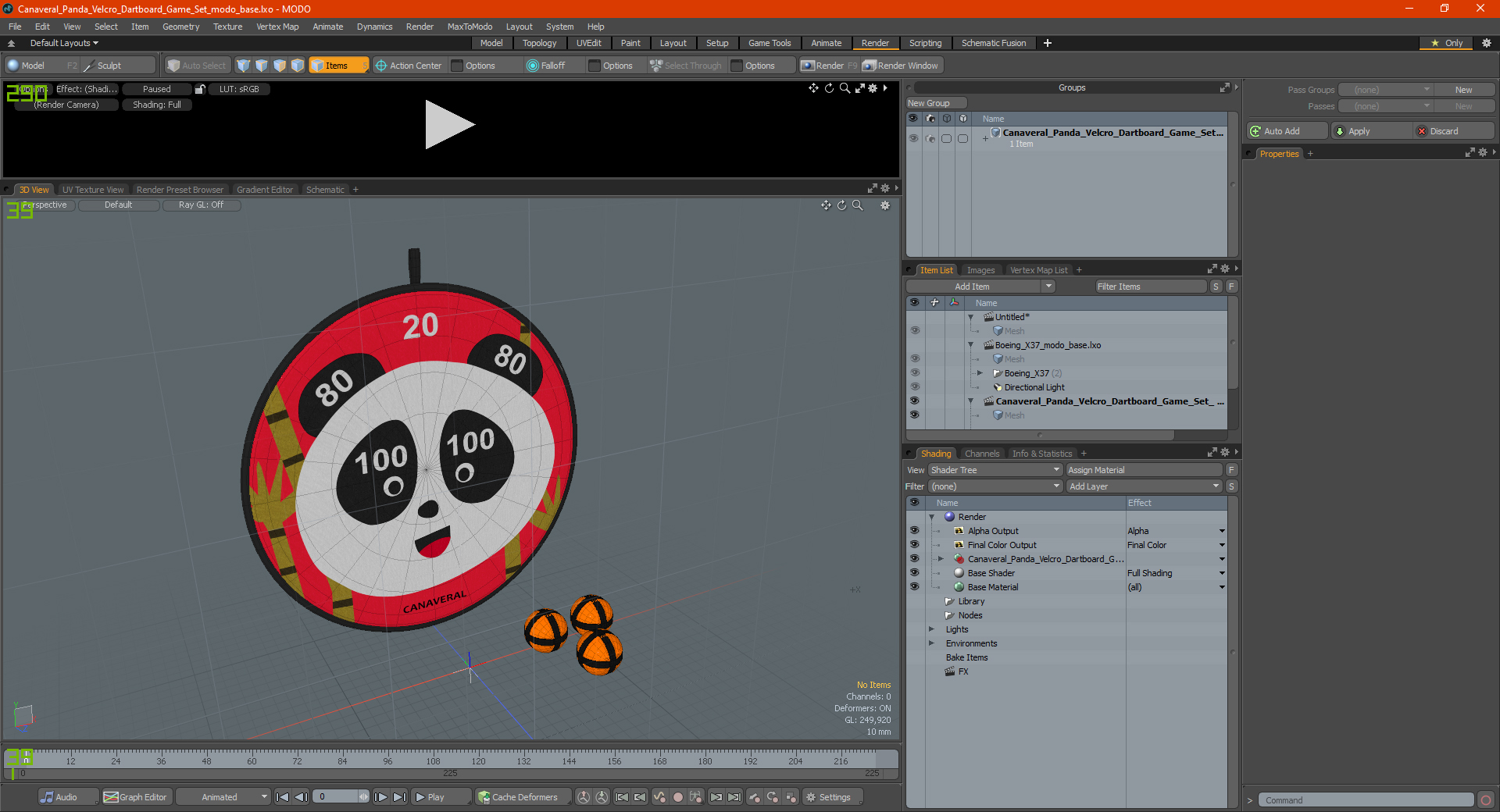Click preview refresh icon
Viewport: 1500px width, 812px height.
[829, 88]
